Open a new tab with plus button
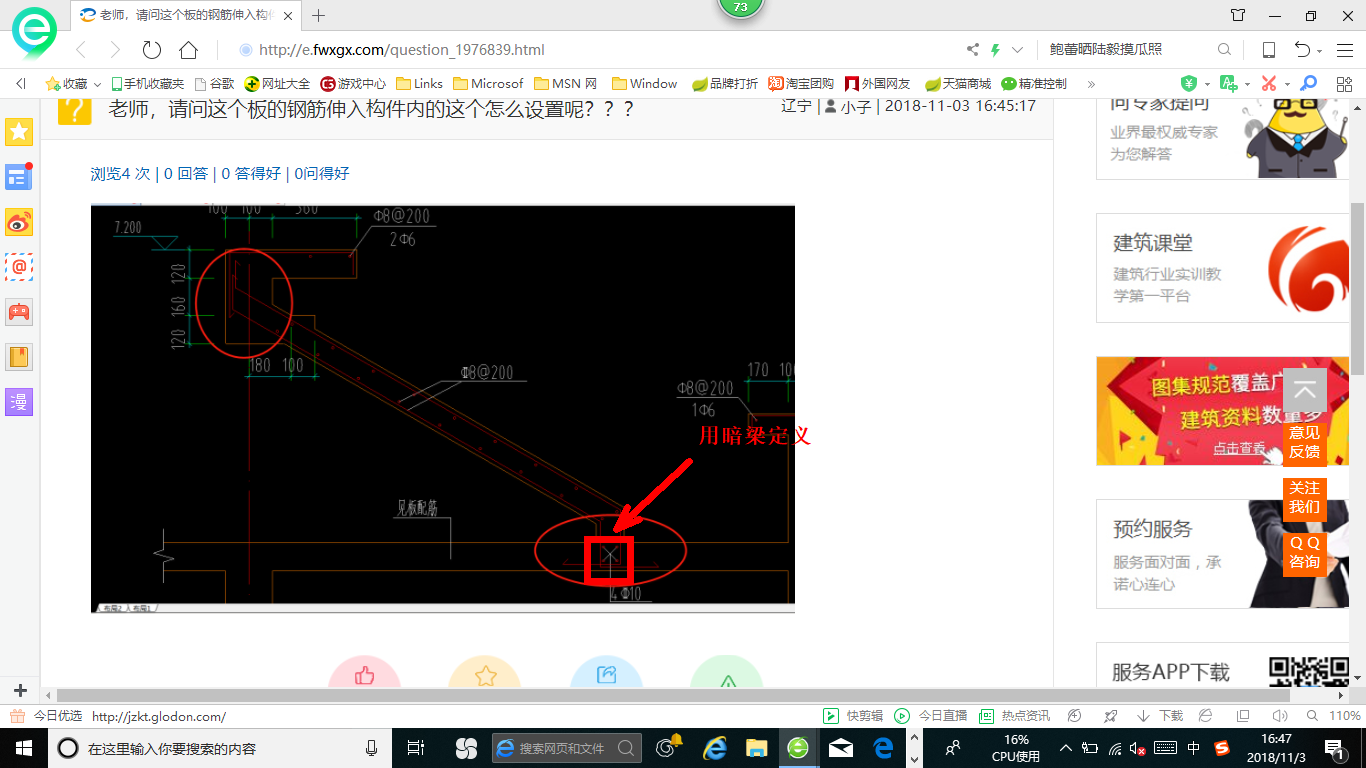The width and height of the screenshot is (1366, 768). coord(319,16)
